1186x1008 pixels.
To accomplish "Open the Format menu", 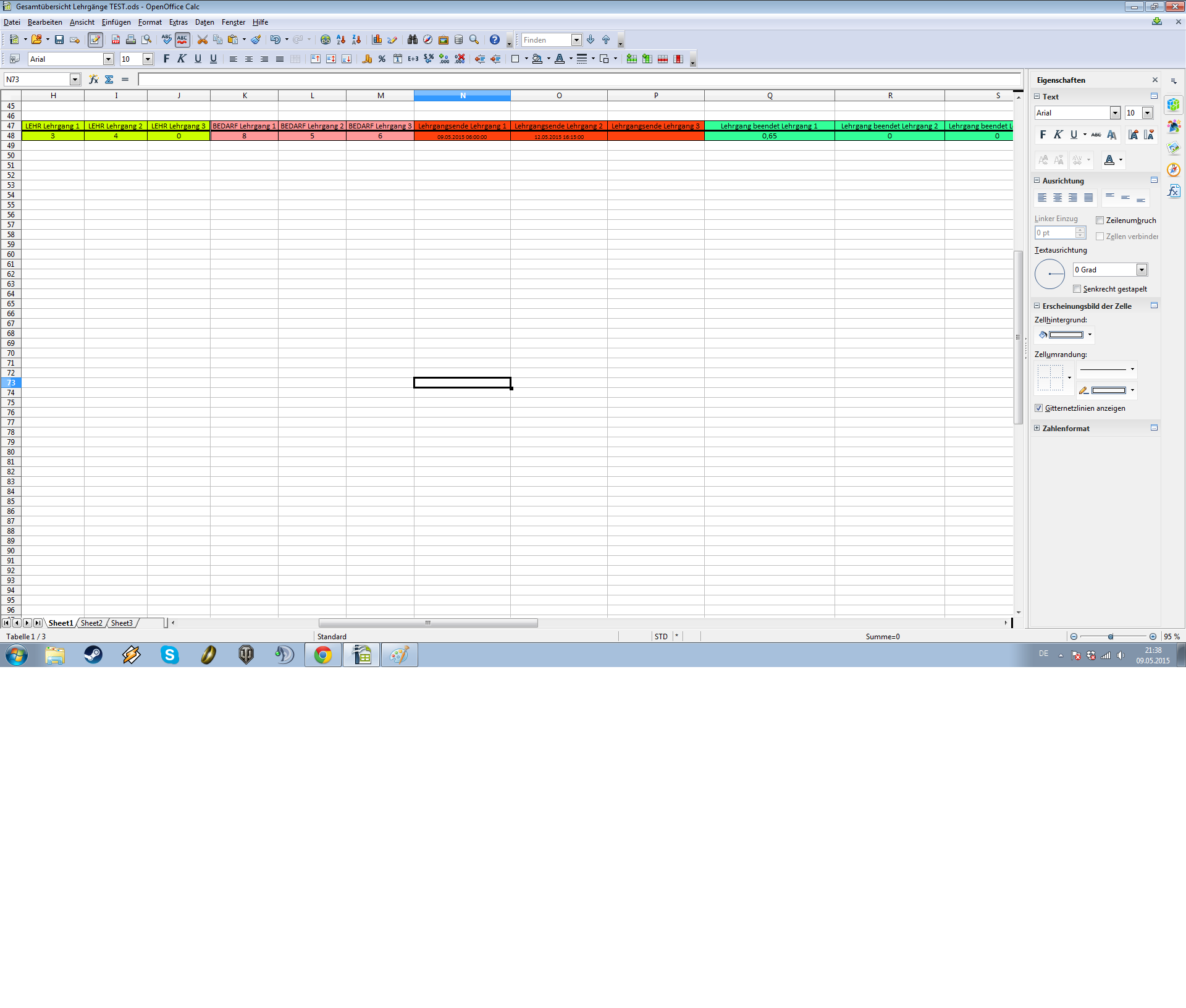I will pyautogui.click(x=150, y=22).
